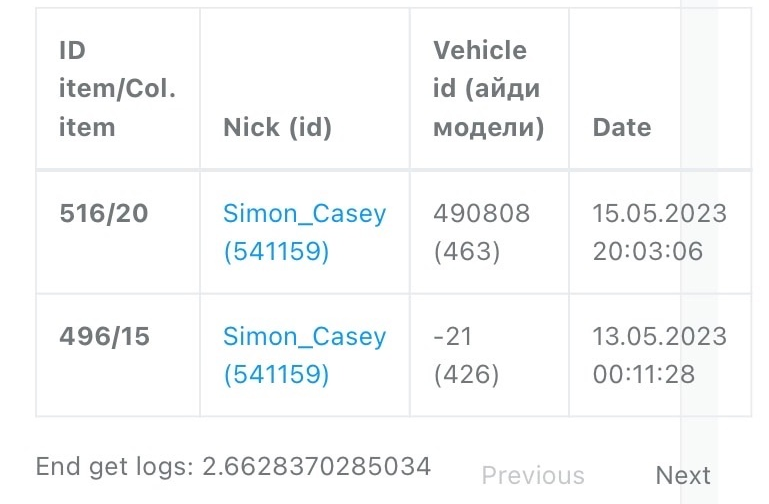
Task: Open Simon_Casey link in the 516/20 row
Action: tap(304, 214)
